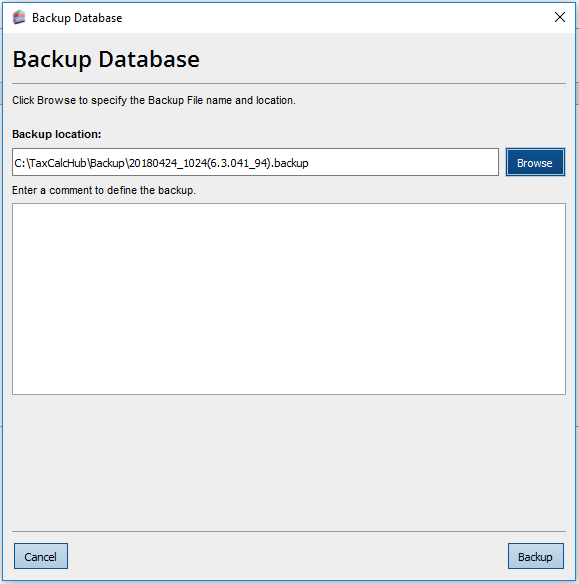This screenshot has width=579, height=584.
Task: Click the TaxCalcHub folder name in path
Action: tap(58, 163)
